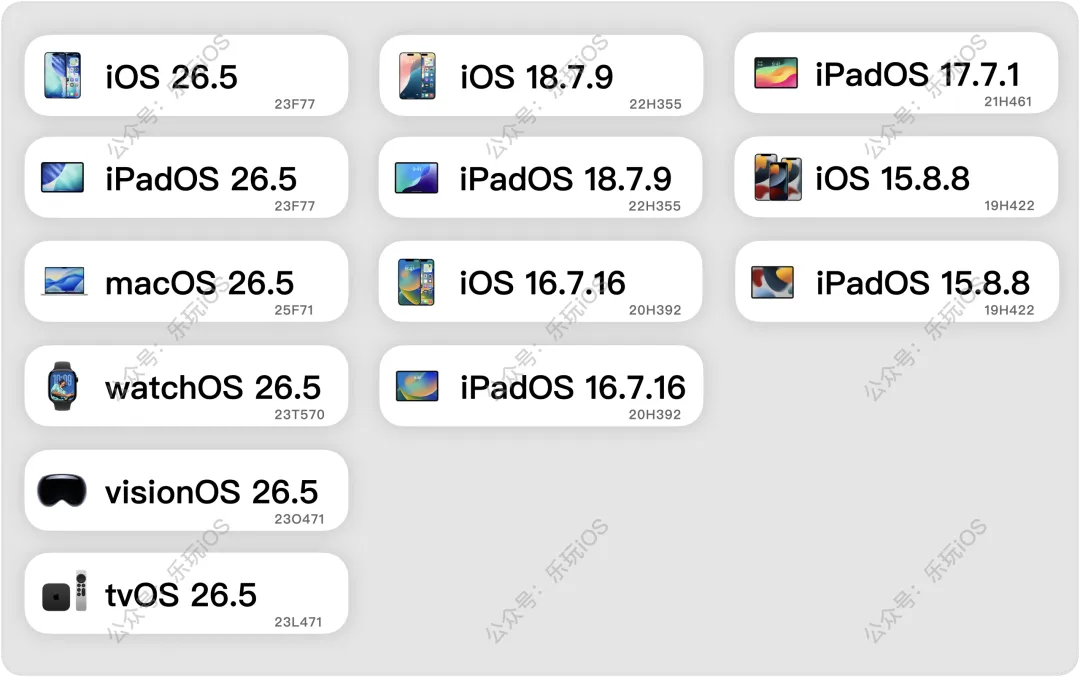Viewport: 1080px width, 677px height.
Task: Click the tvOS 26.5 title text
Action: 180,595
